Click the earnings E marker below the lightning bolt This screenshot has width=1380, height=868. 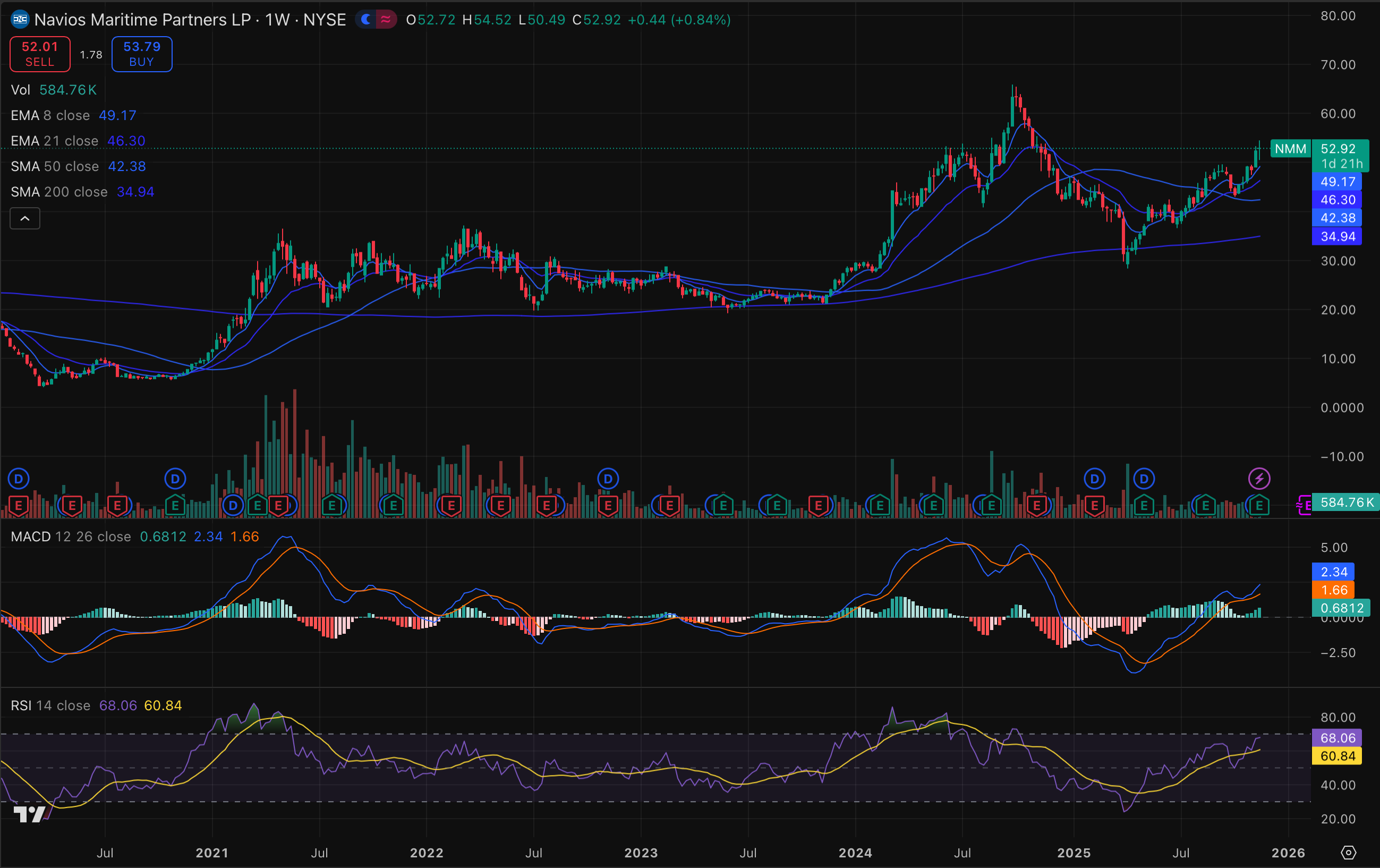(1259, 505)
